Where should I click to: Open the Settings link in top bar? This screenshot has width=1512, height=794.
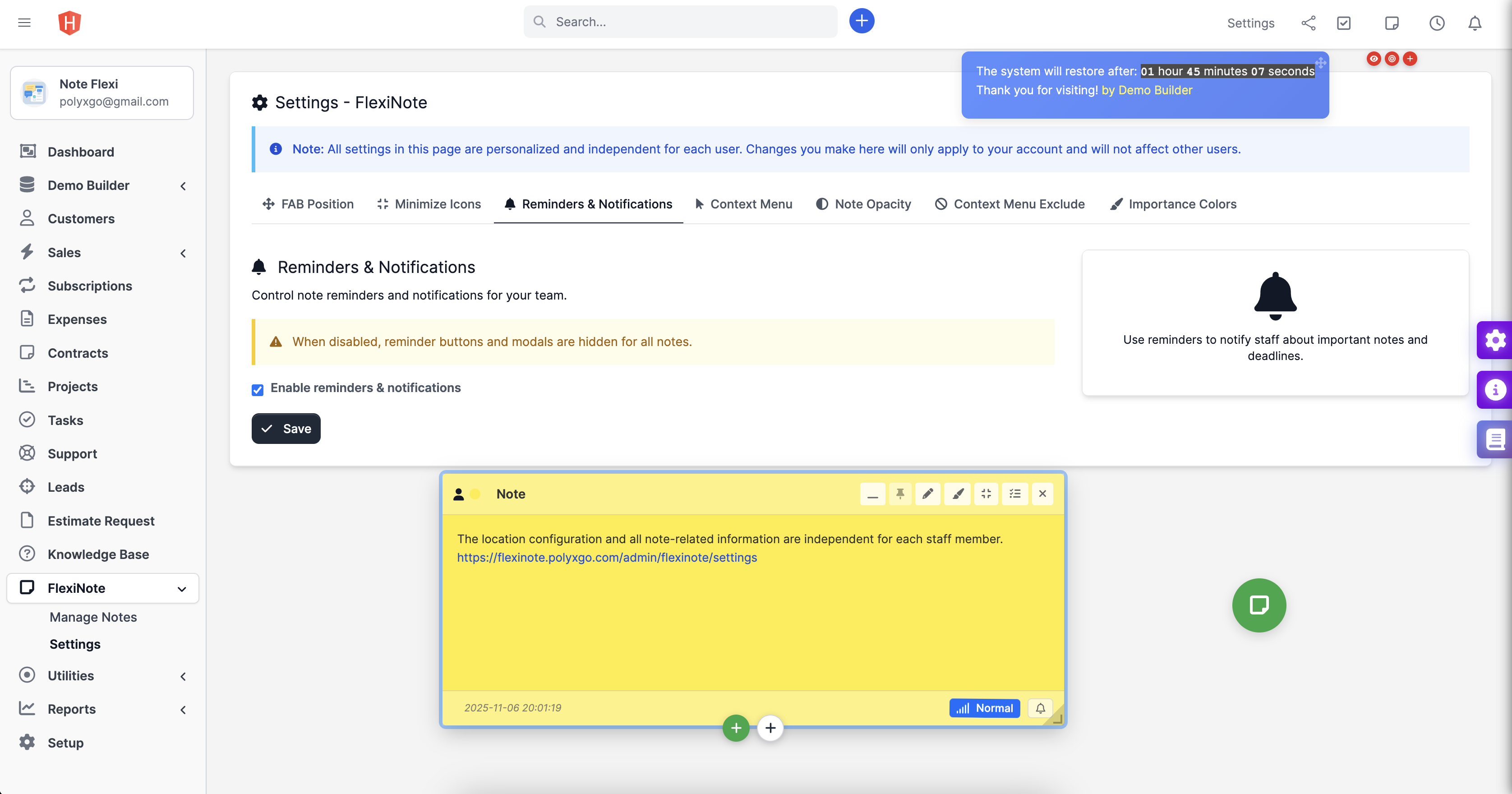(1251, 23)
